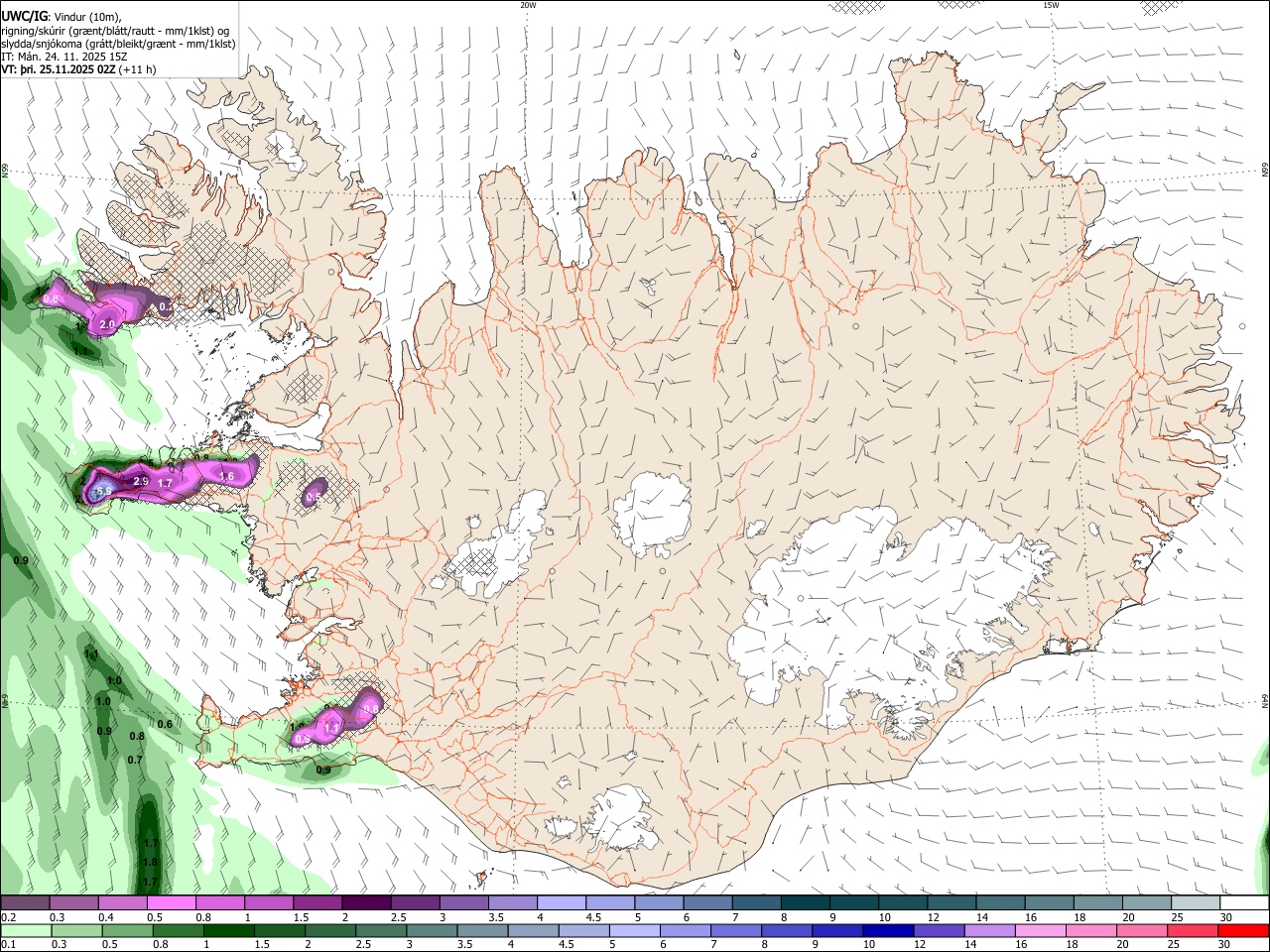1270x952 pixels.
Task: Choose the darkest green swatch between 1 and 1.5
Action: point(228,930)
